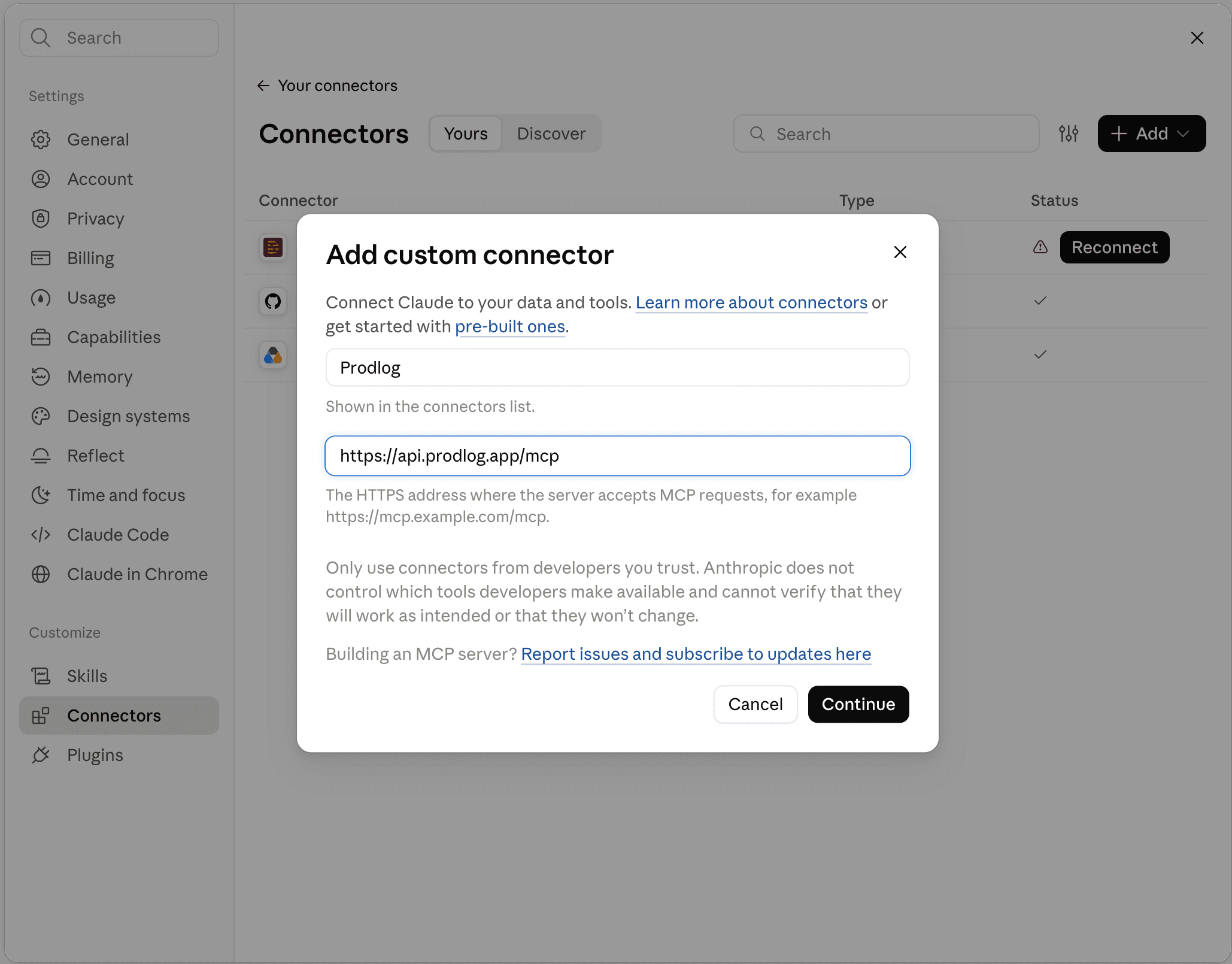This screenshot has width=1232, height=964.
Task: Click the third connector's multicolor icon
Action: [273, 355]
